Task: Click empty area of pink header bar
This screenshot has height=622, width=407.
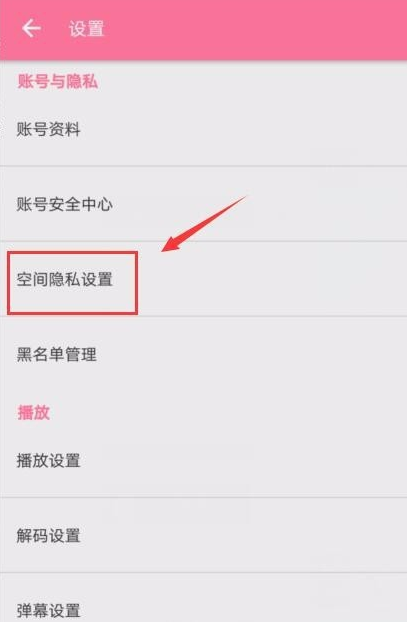Action: pos(254,30)
